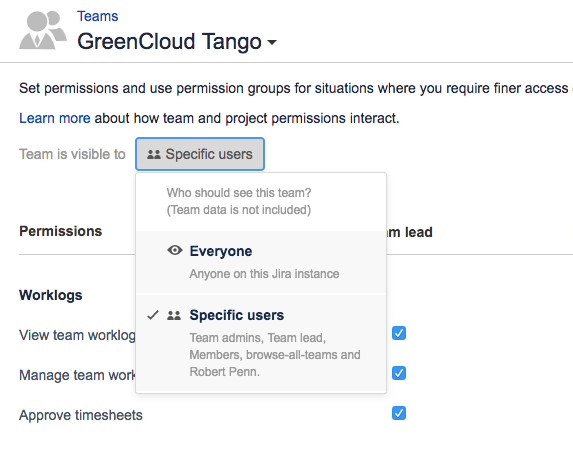Choose the Specific users menu option
Screen dimensions: 573x453
tap(261, 343)
